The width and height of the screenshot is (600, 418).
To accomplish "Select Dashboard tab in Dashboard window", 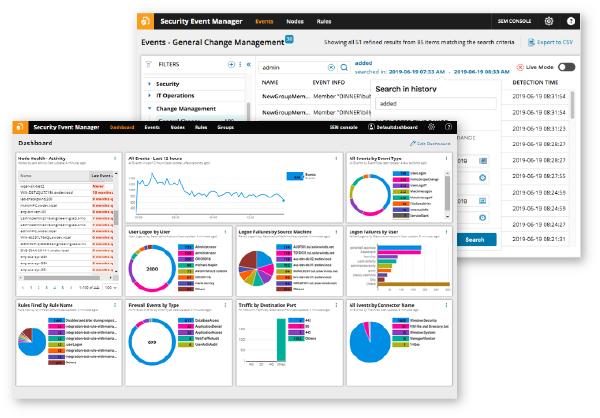I will point(122,127).
